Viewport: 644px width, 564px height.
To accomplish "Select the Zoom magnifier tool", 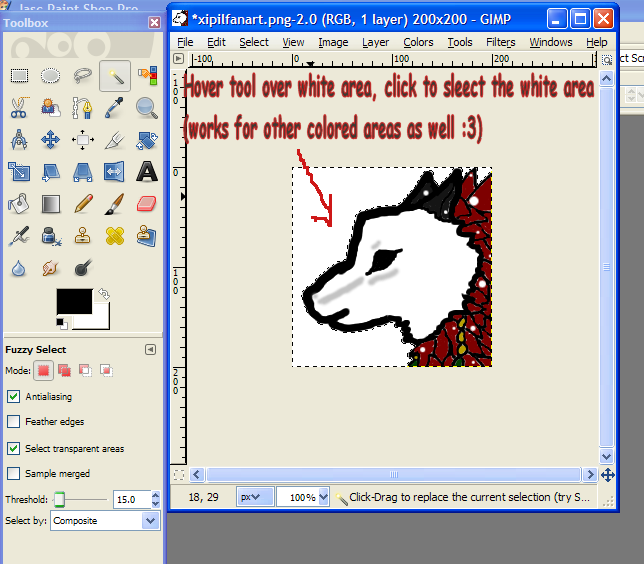I will 147,108.
